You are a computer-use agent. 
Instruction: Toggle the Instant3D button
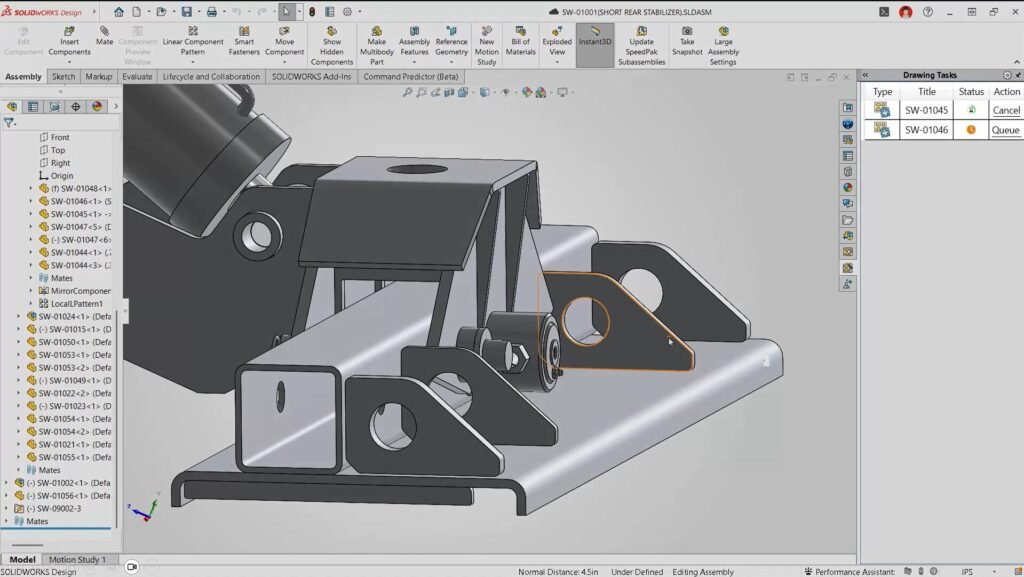point(595,44)
